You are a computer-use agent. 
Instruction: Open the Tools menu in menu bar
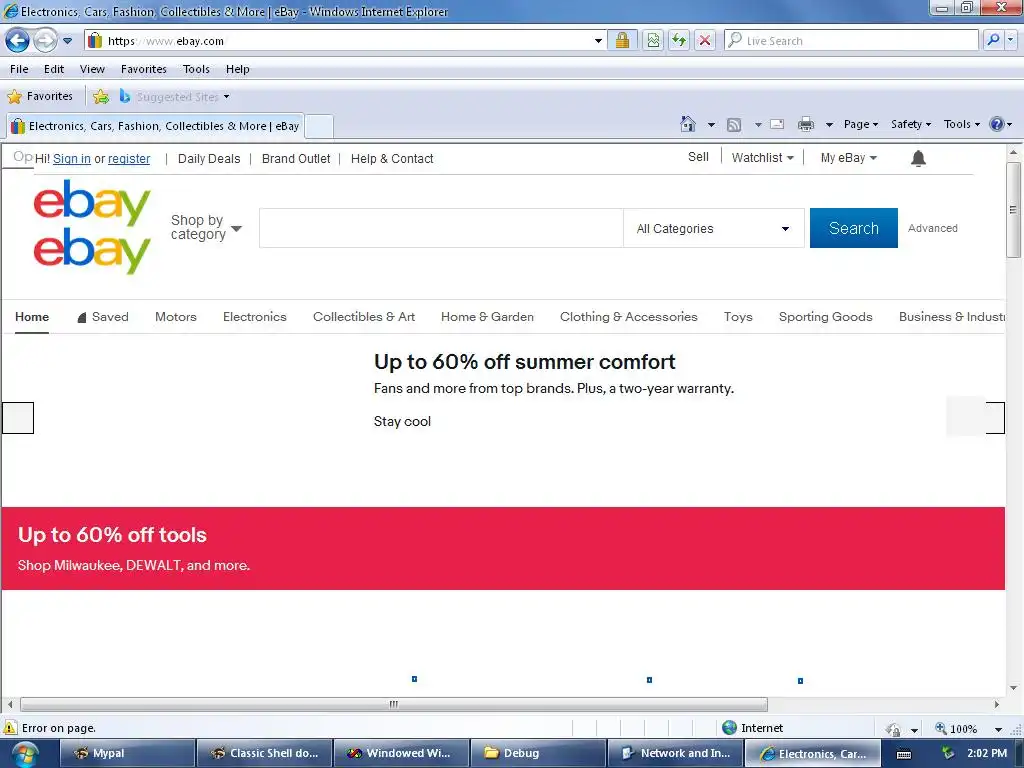[x=196, y=69]
